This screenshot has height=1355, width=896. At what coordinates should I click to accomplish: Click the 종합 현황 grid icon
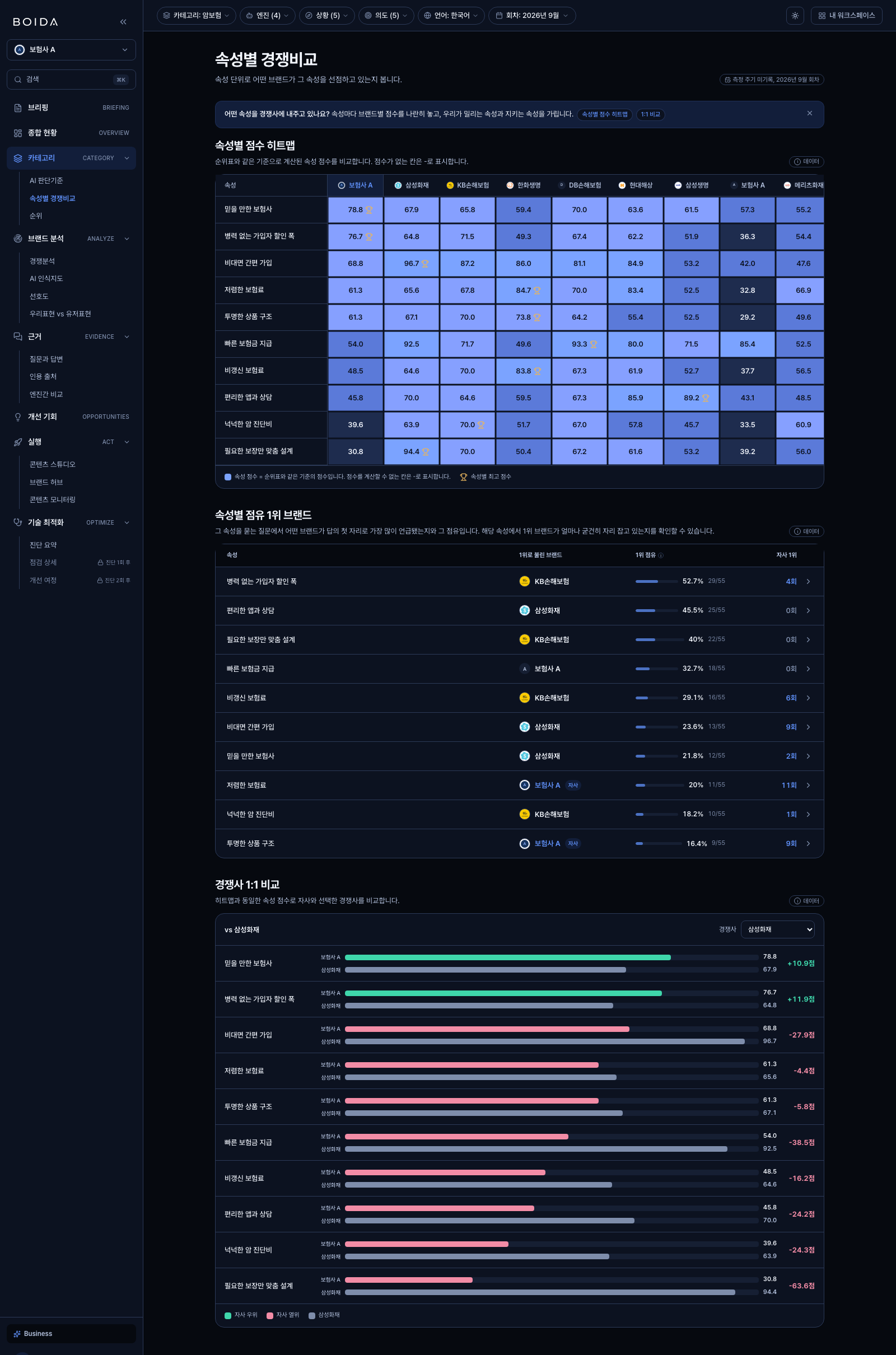[18, 133]
